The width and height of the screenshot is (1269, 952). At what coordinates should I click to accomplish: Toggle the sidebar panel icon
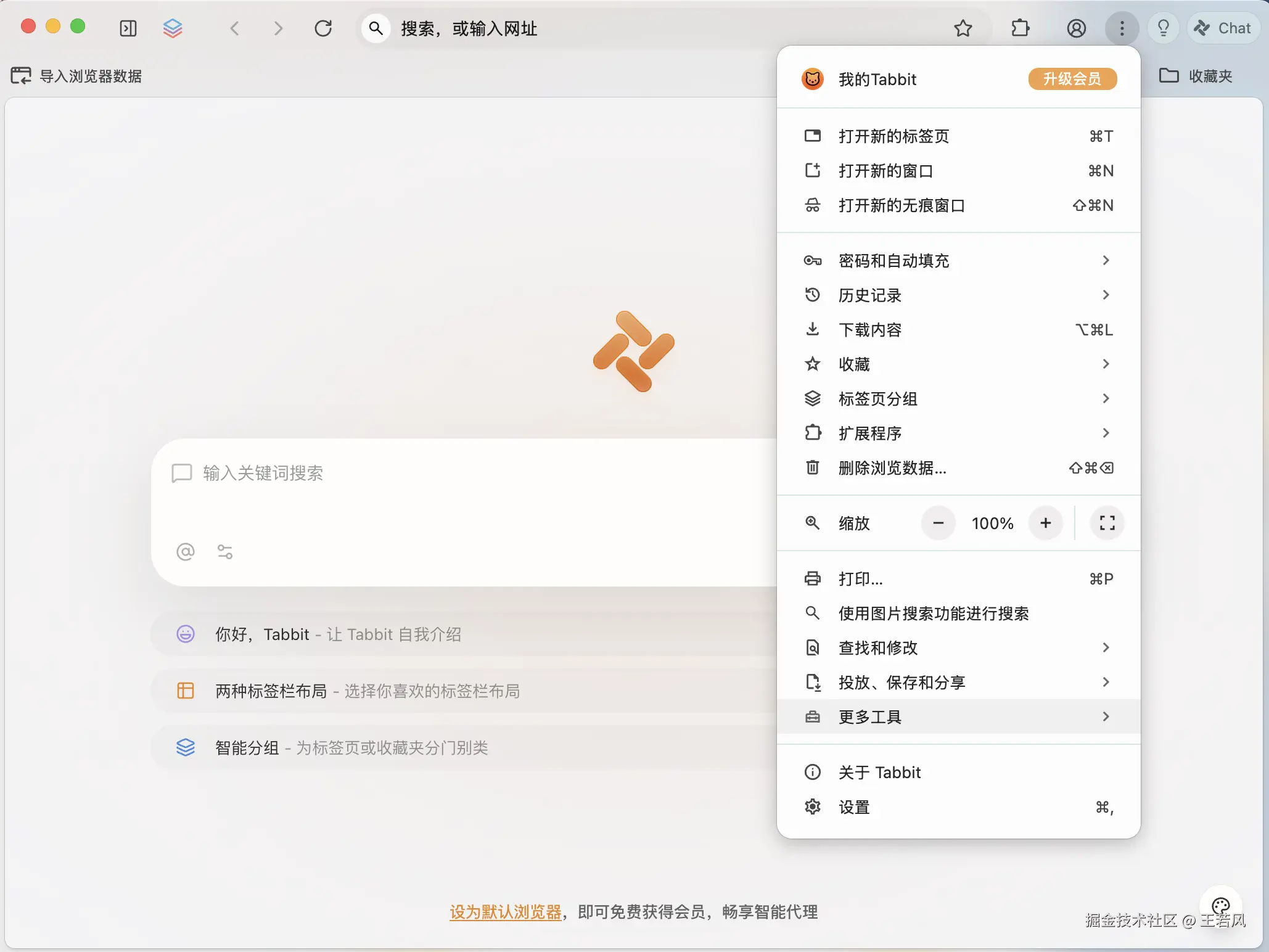point(128,28)
